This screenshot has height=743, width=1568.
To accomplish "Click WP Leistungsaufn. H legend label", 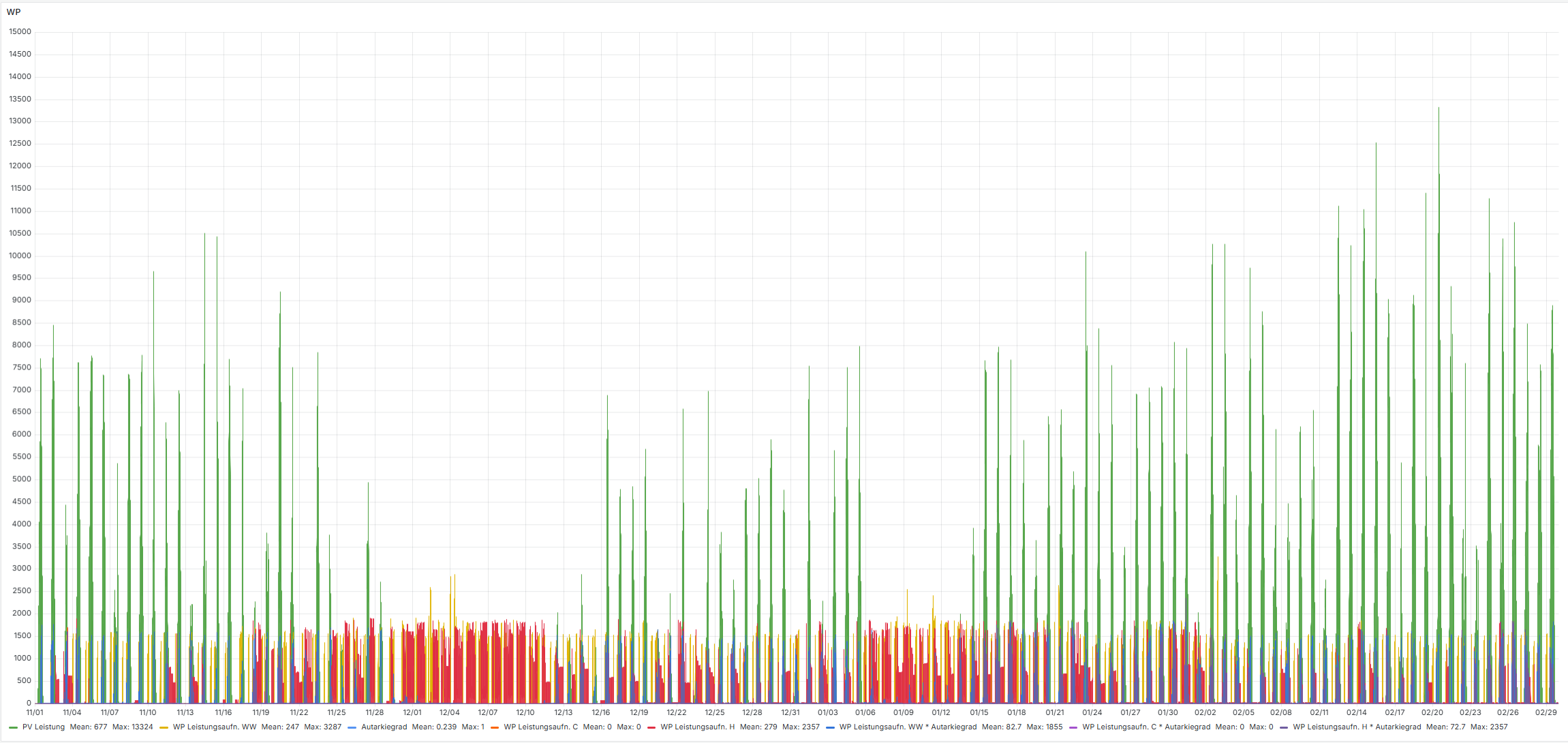I will pos(697,727).
